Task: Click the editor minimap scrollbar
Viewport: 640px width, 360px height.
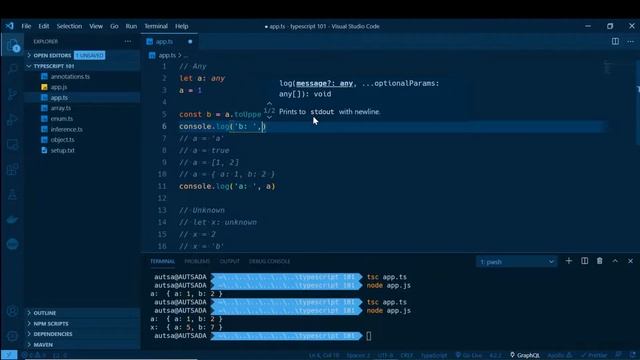Action: pos(637,102)
